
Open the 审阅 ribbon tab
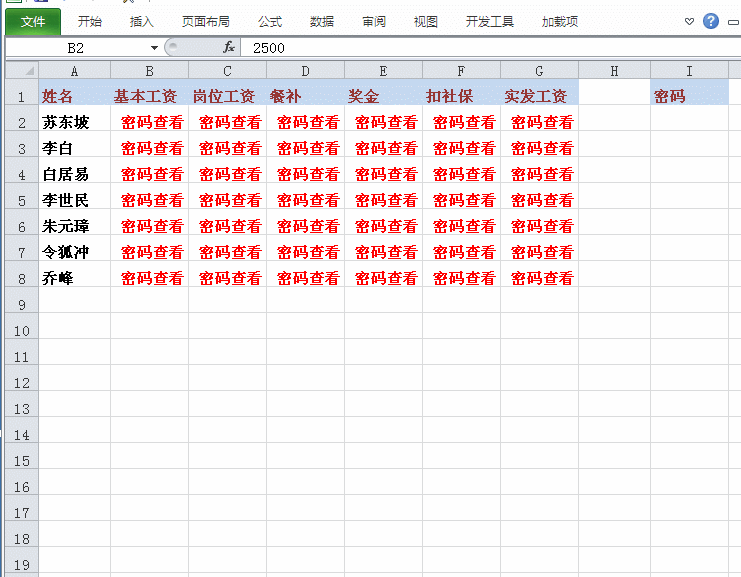[374, 22]
